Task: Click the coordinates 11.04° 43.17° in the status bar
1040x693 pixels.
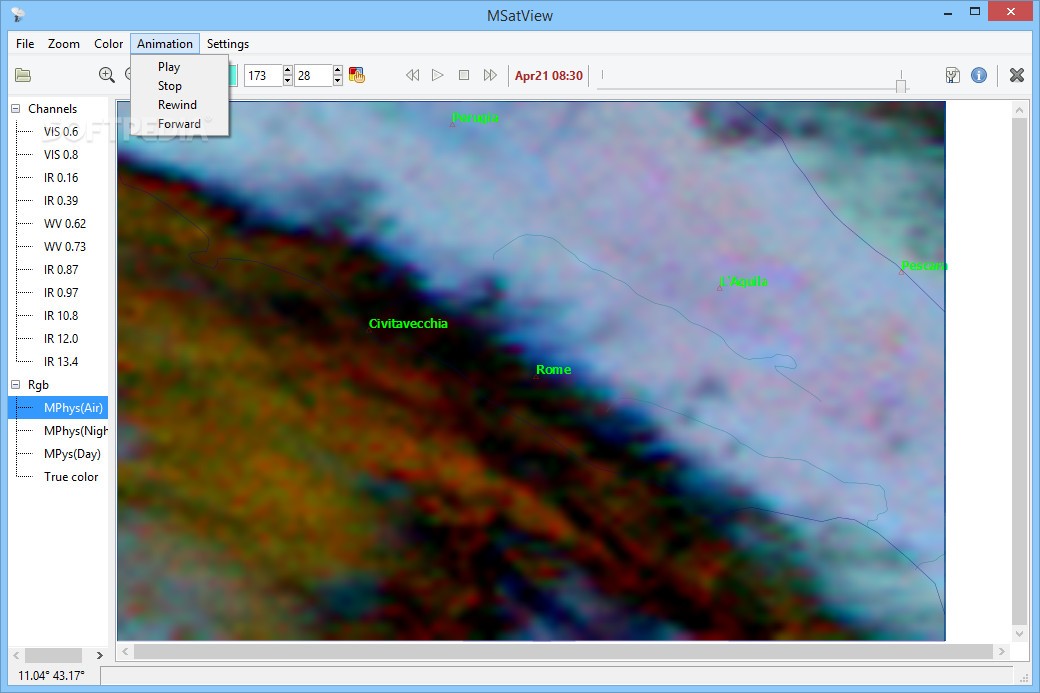Action: pos(51,676)
